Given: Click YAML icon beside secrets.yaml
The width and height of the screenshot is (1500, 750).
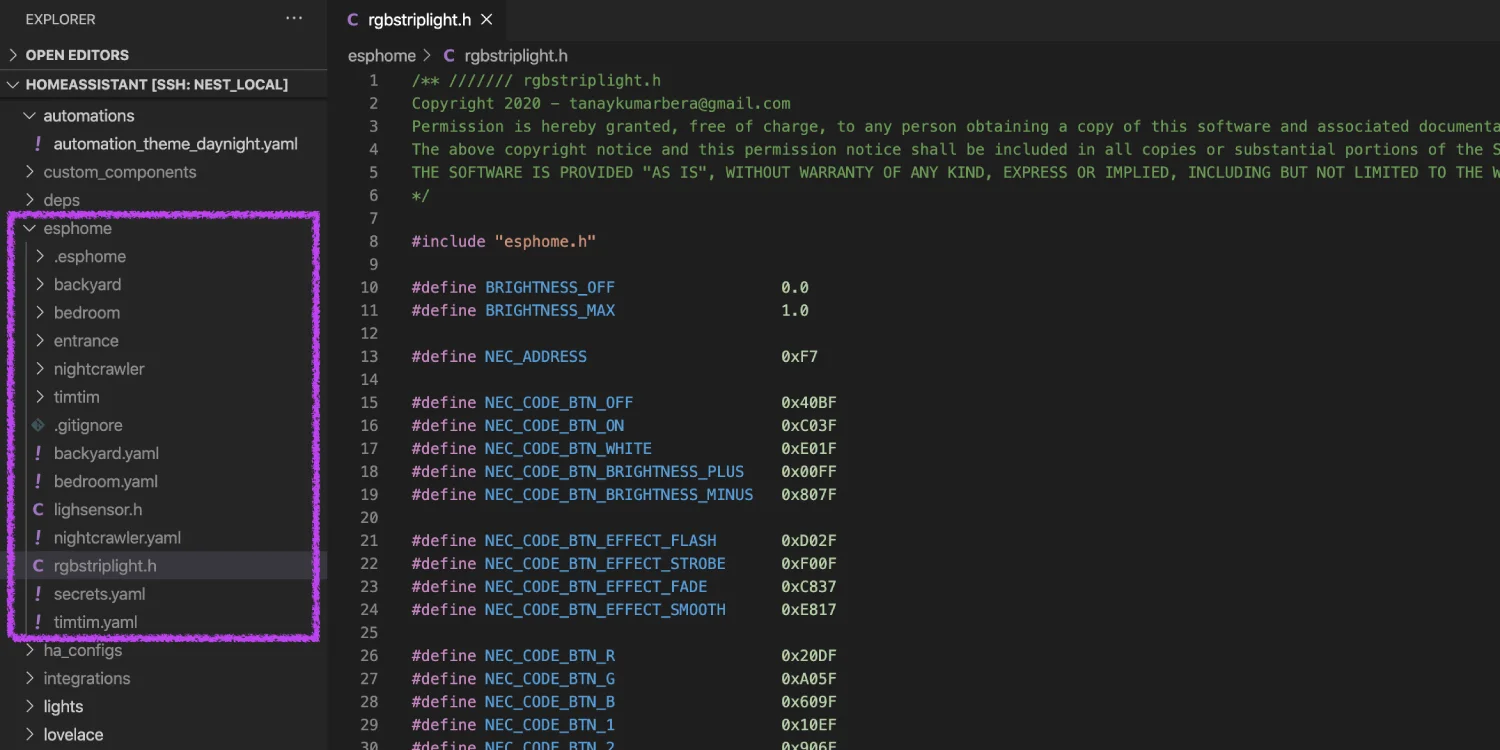Looking at the screenshot, I should point(38,594).
